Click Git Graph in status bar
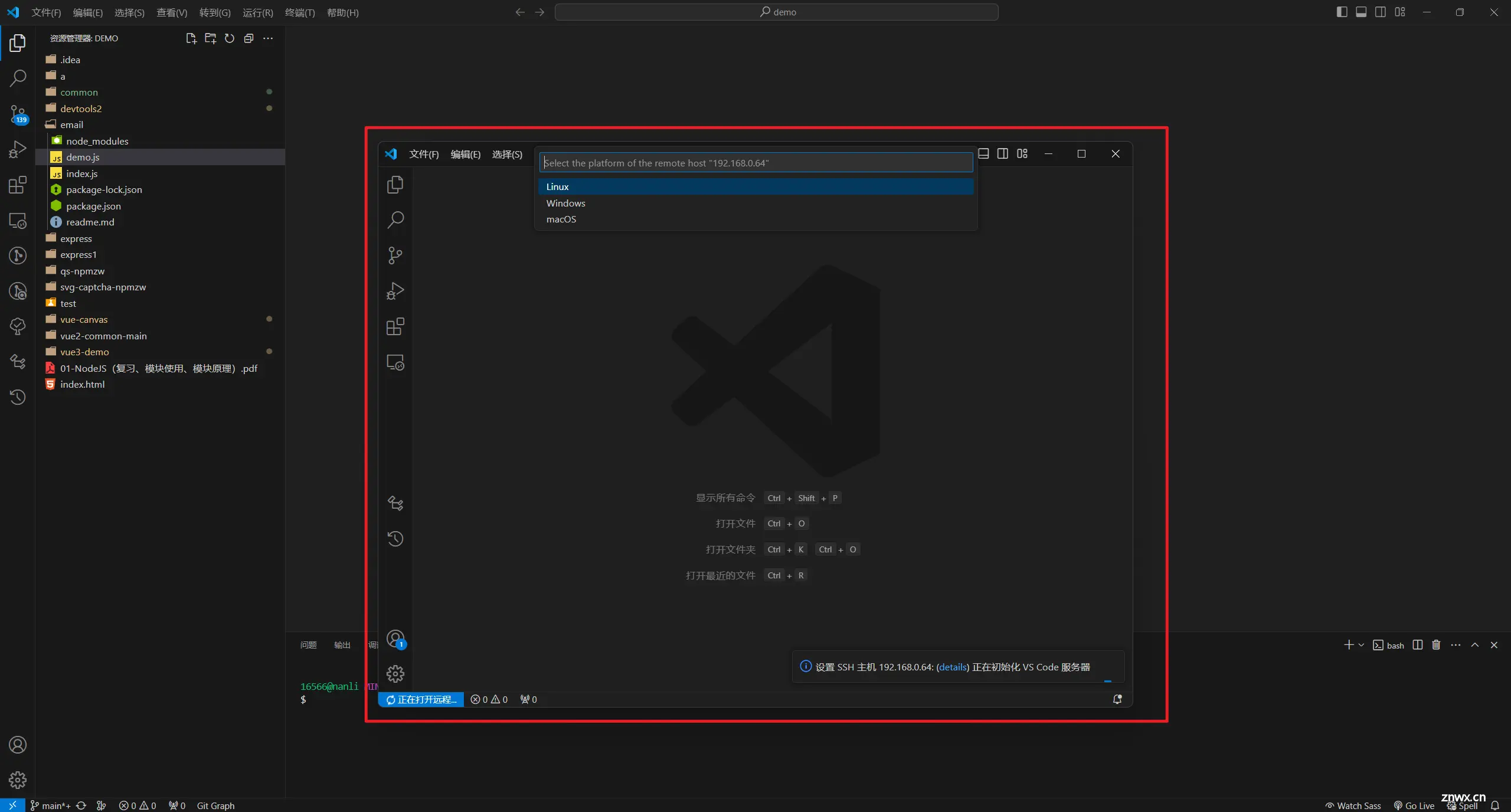The width and height of the screenshot is (1511, 812). tap(215, 806)
